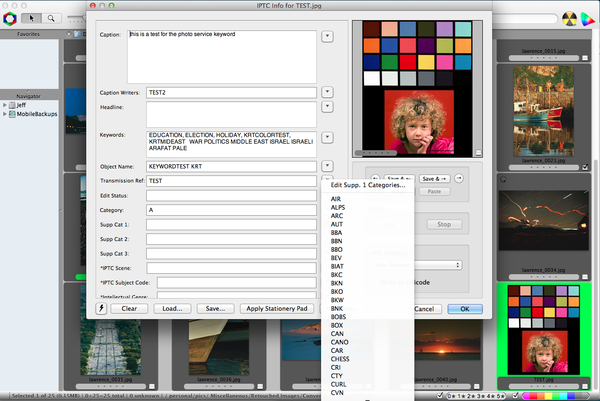
Task: Select CHESS from the category list
Action: coord(342,358)
